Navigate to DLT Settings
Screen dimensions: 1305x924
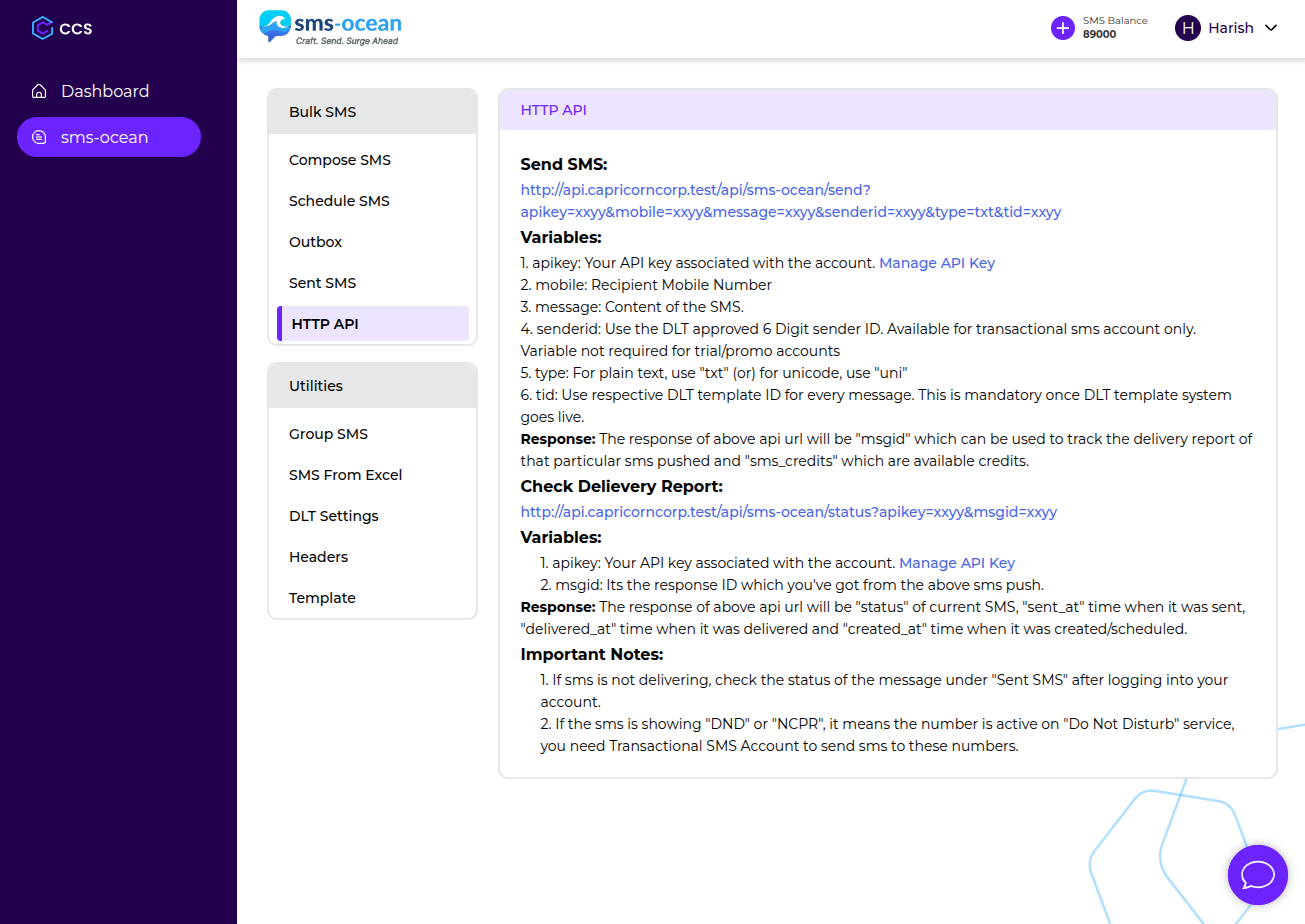[x=333, y=516]
